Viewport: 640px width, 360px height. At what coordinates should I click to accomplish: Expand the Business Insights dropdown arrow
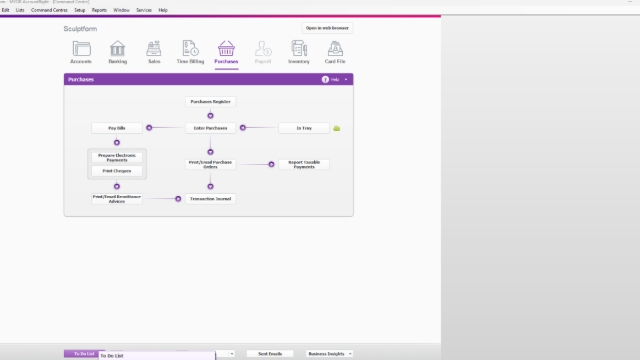click(x=350, y=354)
